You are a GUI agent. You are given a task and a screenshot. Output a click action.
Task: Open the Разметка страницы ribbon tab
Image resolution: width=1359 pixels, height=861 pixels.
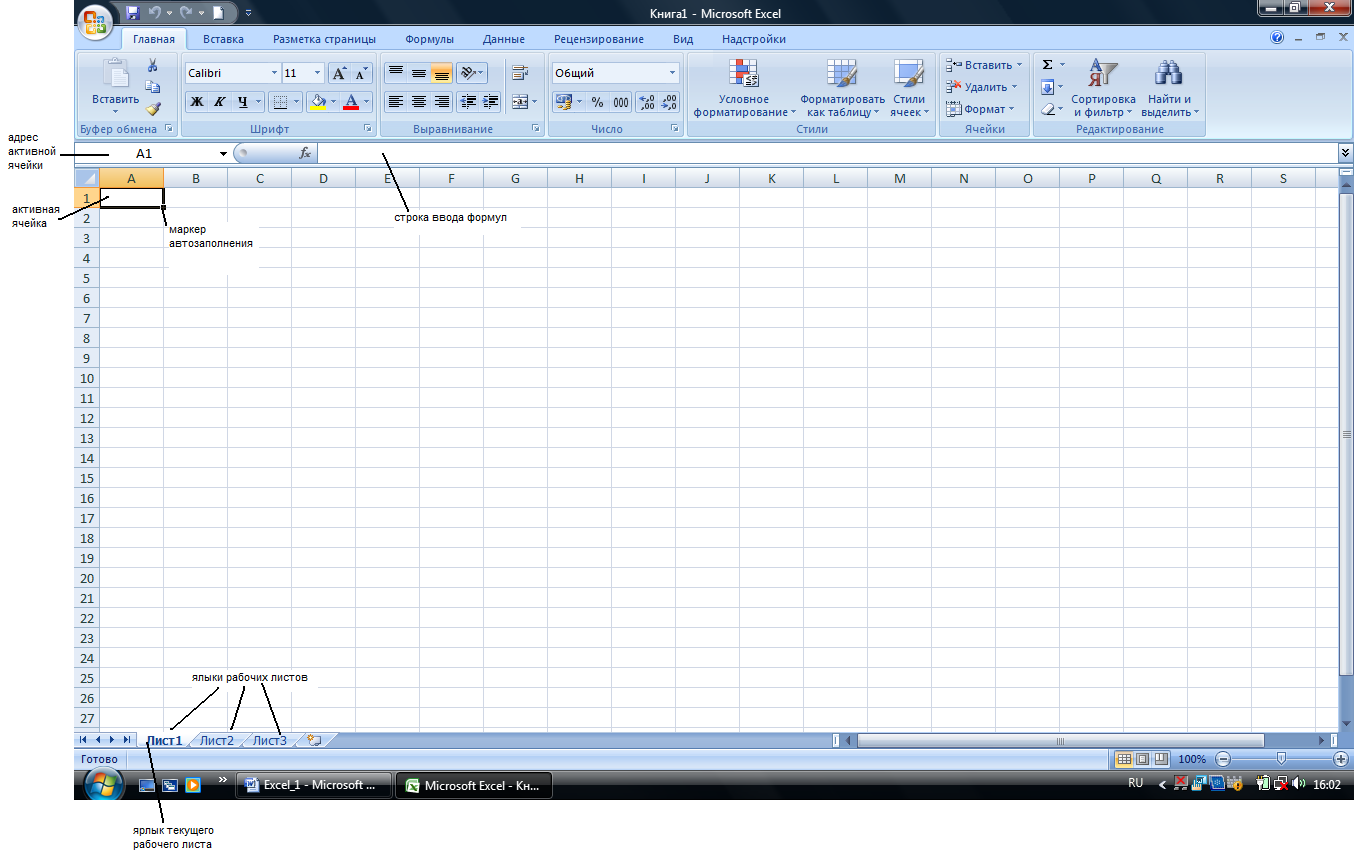coord(324,39)
